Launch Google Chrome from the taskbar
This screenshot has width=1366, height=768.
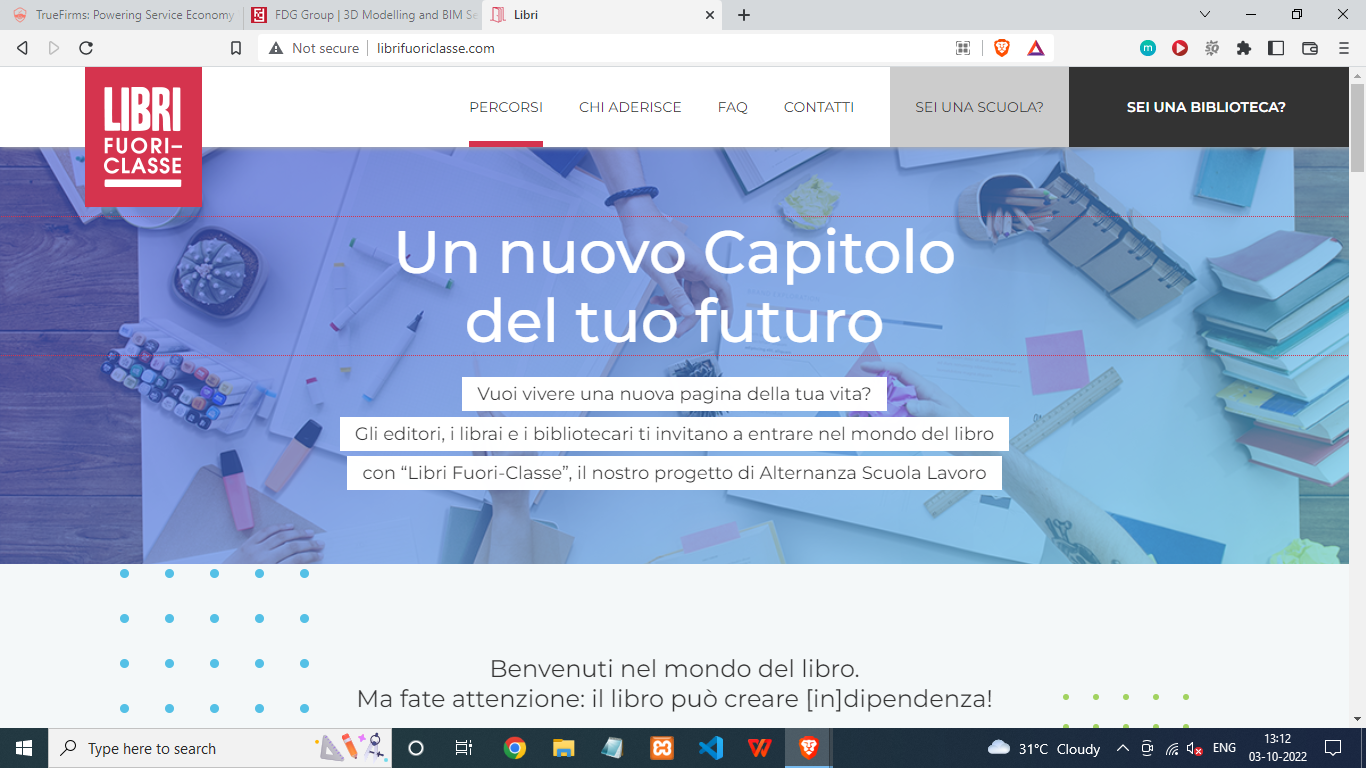(x=515, y=748)
